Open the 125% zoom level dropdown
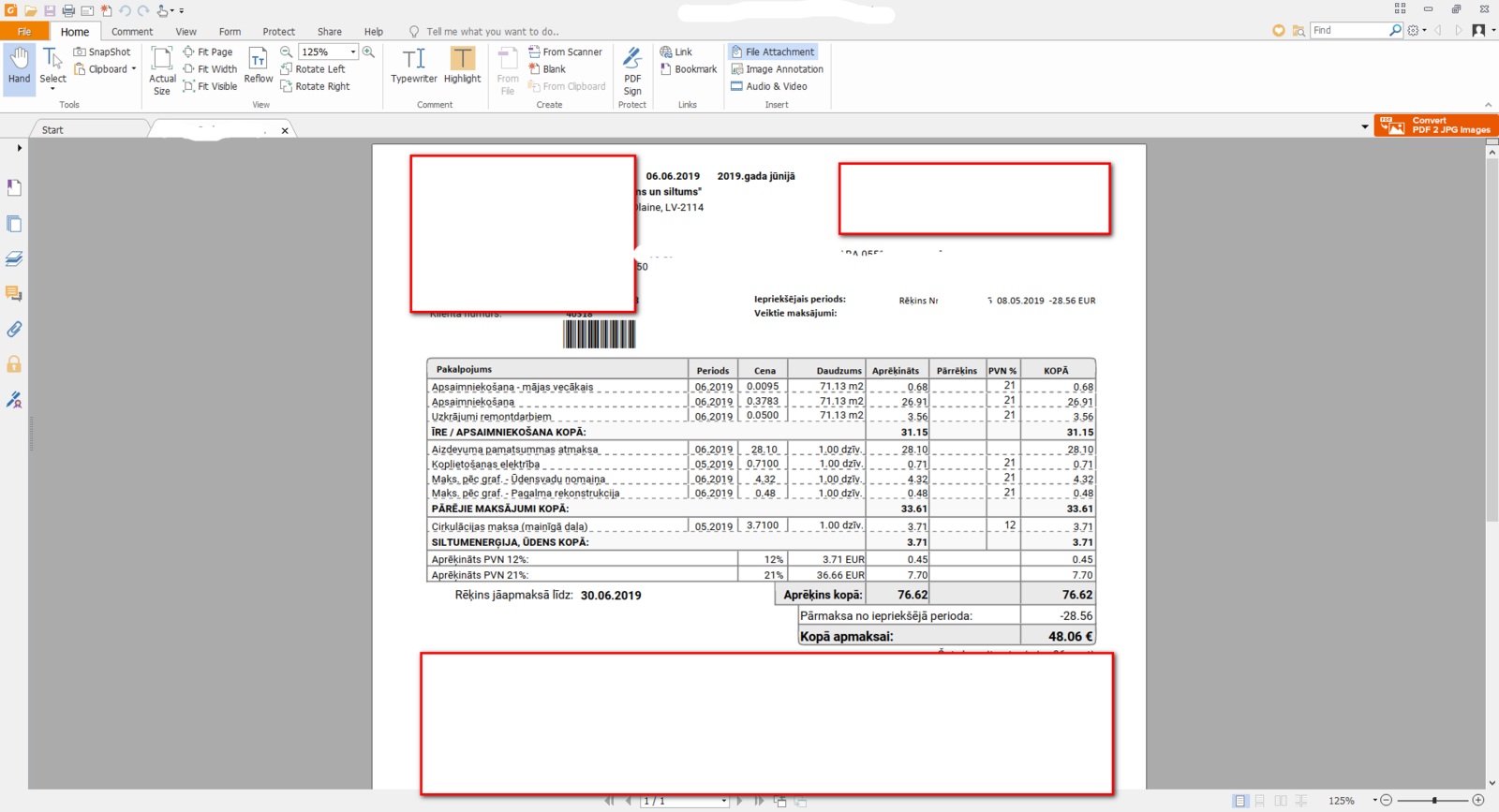The width and height of the screenshot is (1499, 812). [x=353, y=52]
